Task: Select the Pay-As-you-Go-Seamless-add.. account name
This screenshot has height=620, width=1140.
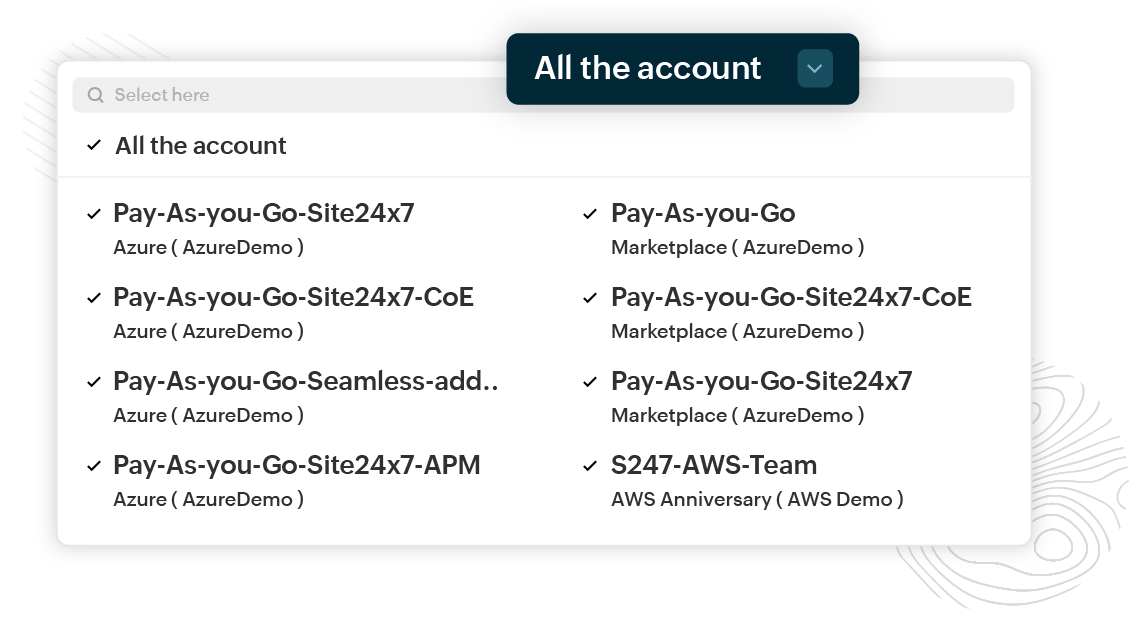Action: coord(305,381)
